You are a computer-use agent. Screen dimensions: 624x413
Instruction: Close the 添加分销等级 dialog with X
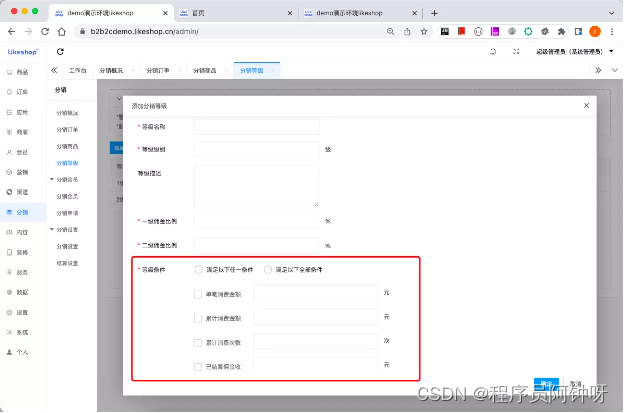[587, 105]
